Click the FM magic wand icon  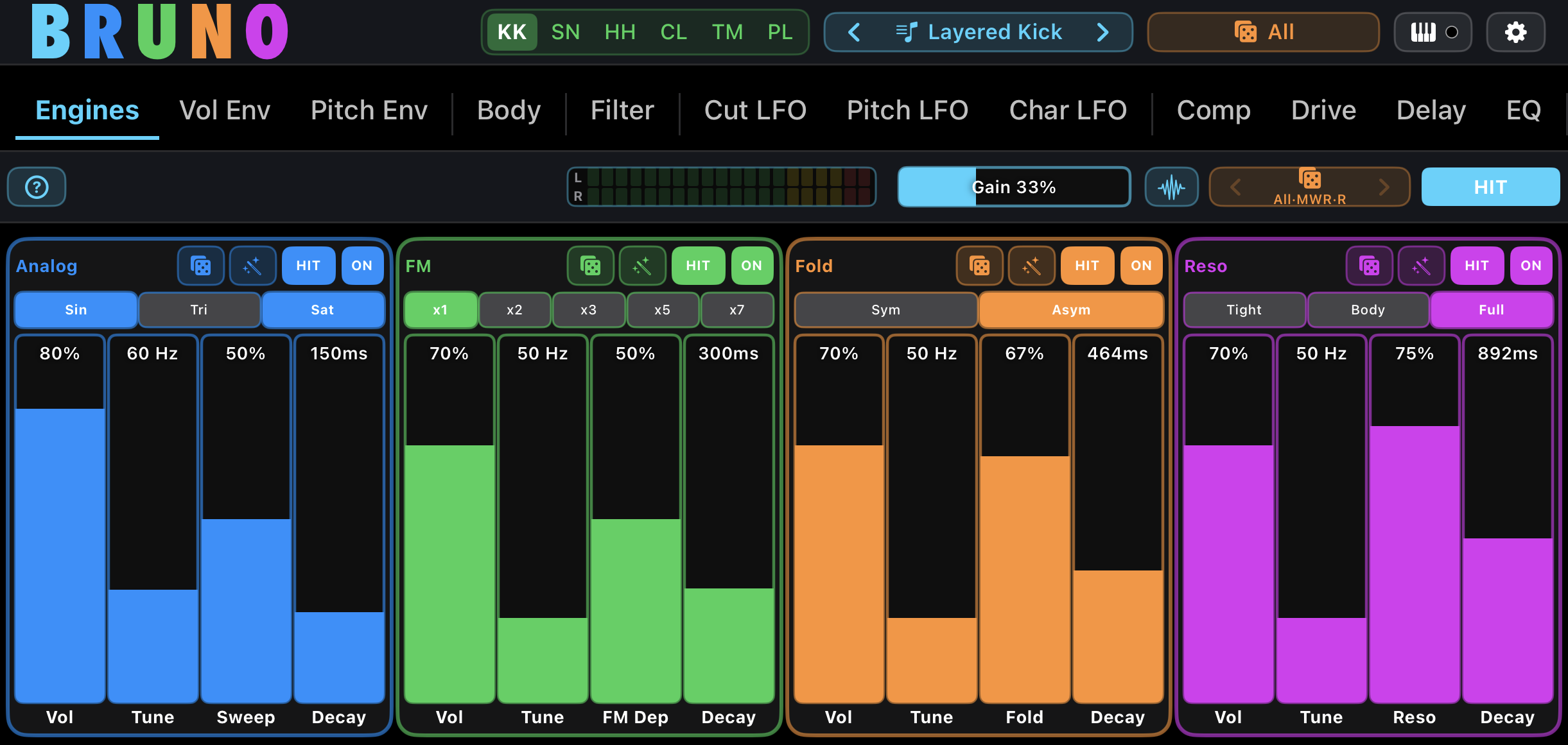643,266
